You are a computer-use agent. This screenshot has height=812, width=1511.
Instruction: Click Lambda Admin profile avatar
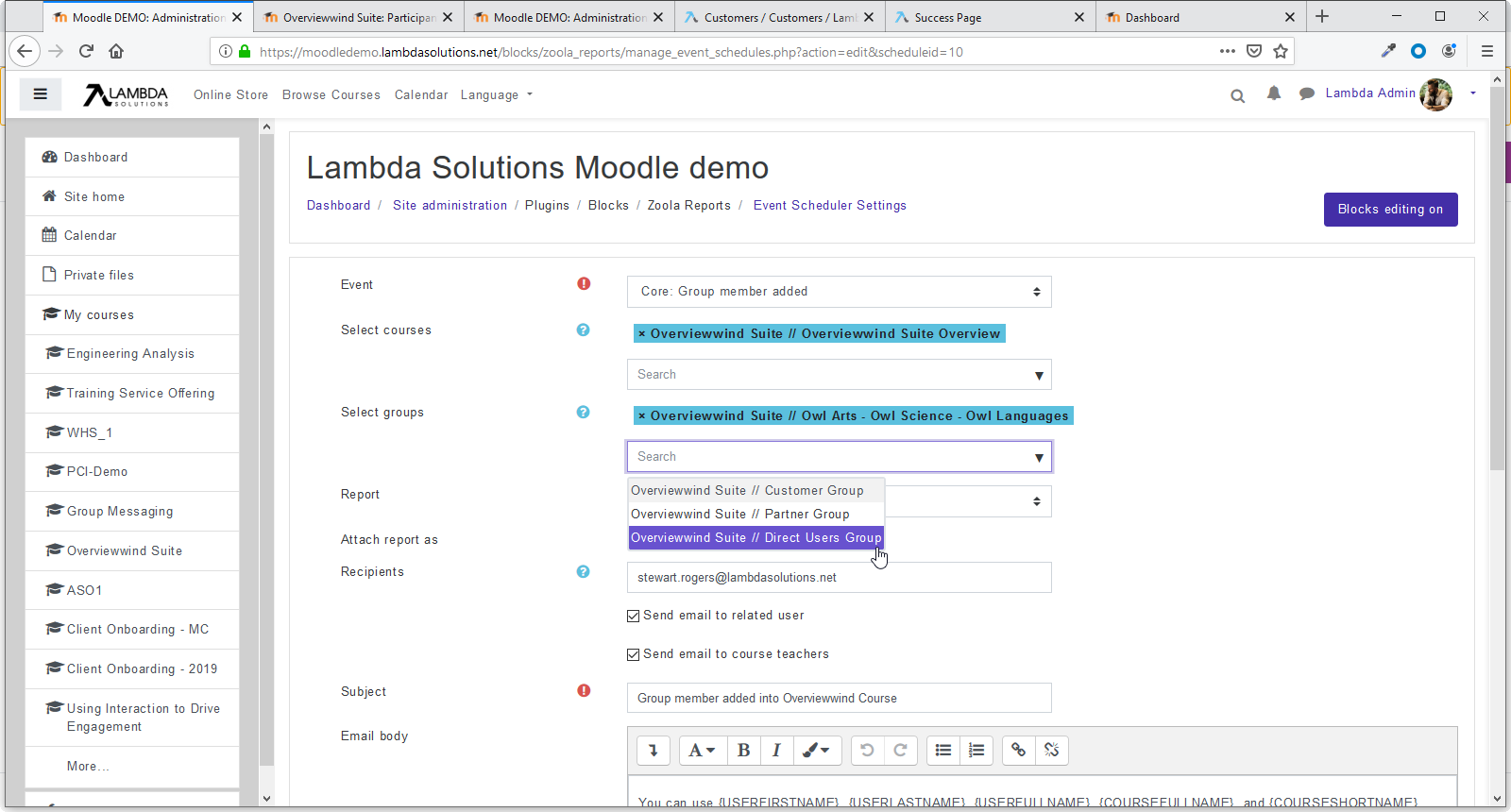pyautogui.click(x=1436, y=94)
